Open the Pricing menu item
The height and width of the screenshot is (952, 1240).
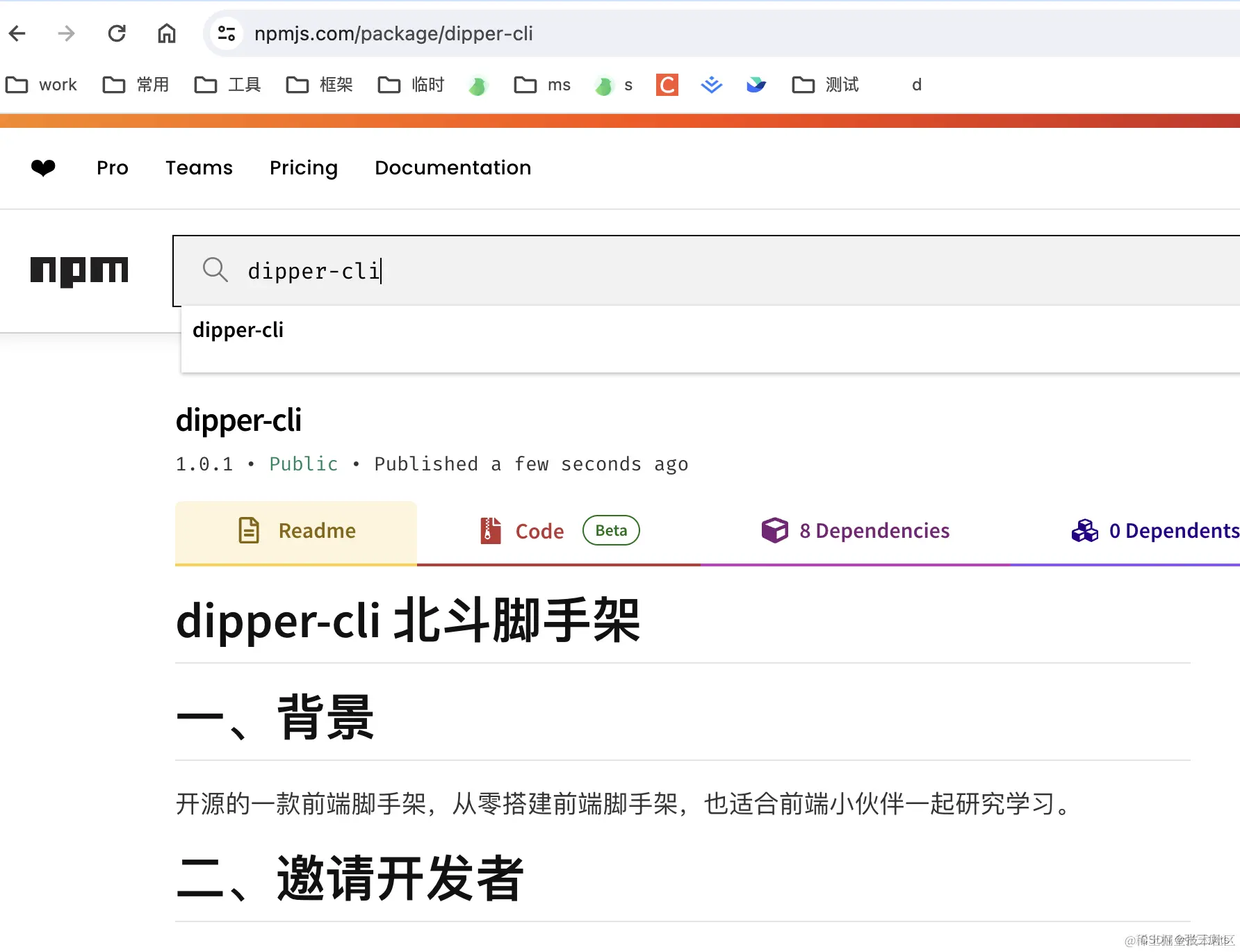(x=303, y=167)
